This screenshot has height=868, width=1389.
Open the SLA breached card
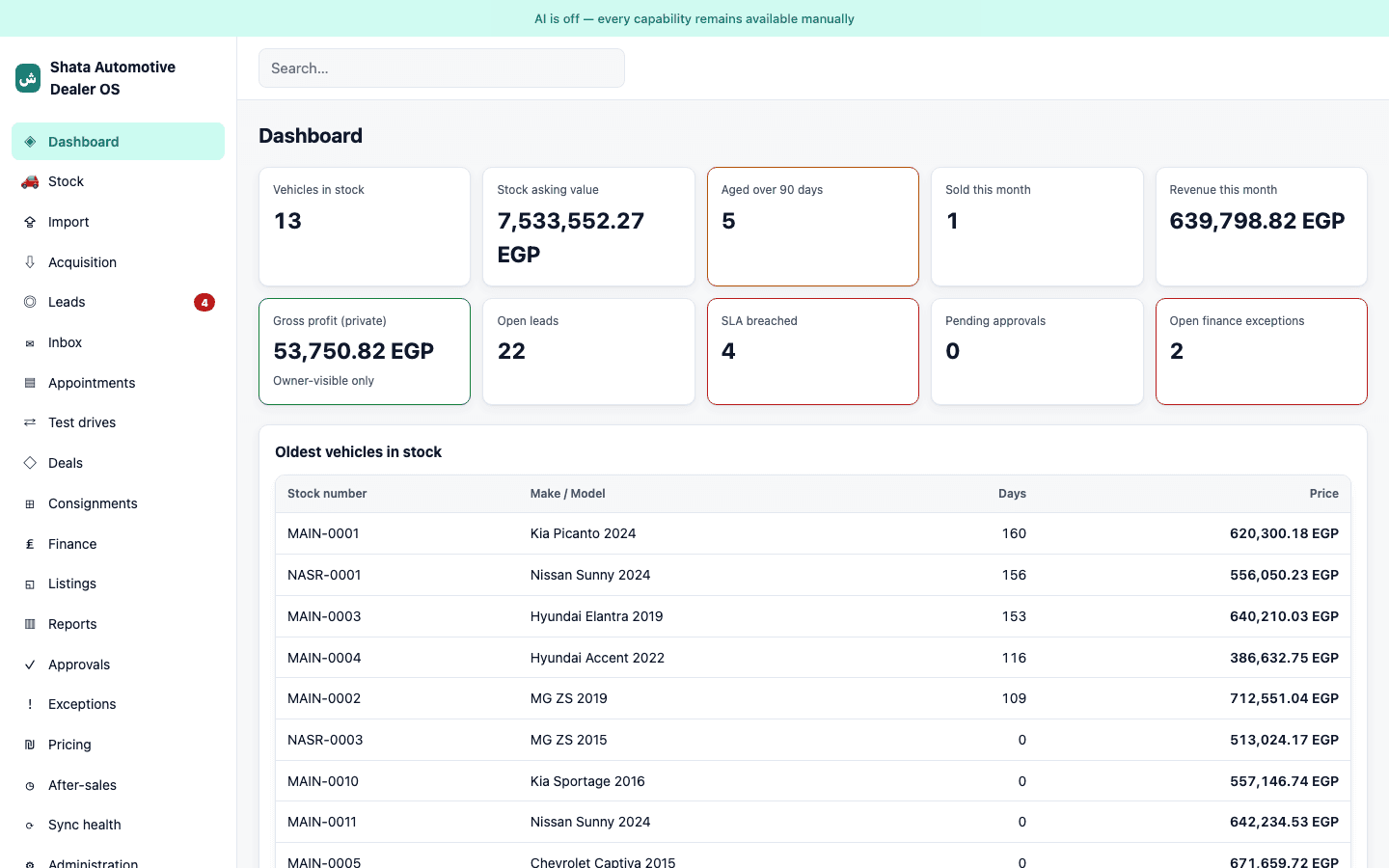click(x=813, y=351)
